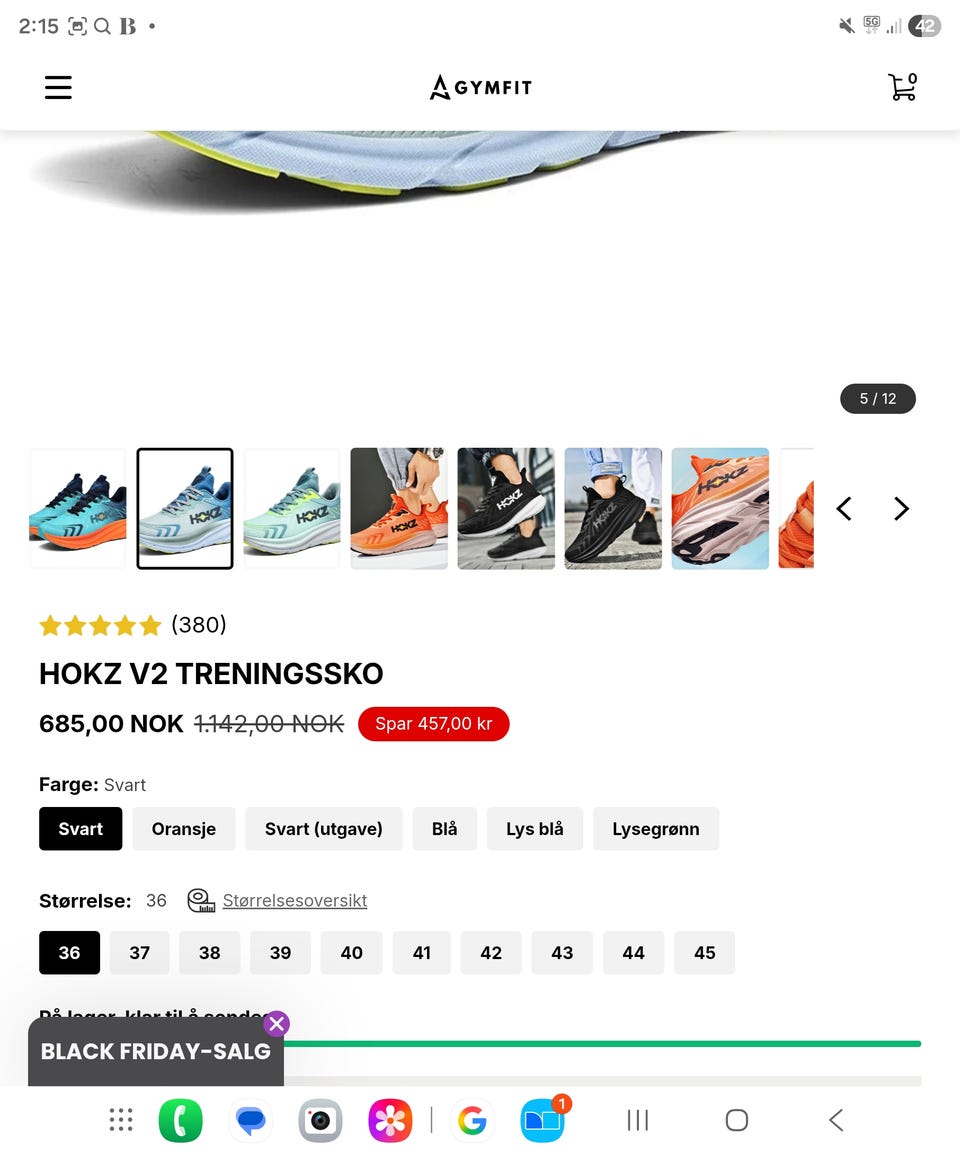The width and height of the screenshot is (960, 1153).
Task: Open the shopping cart
Action: (x=902, y=87)
